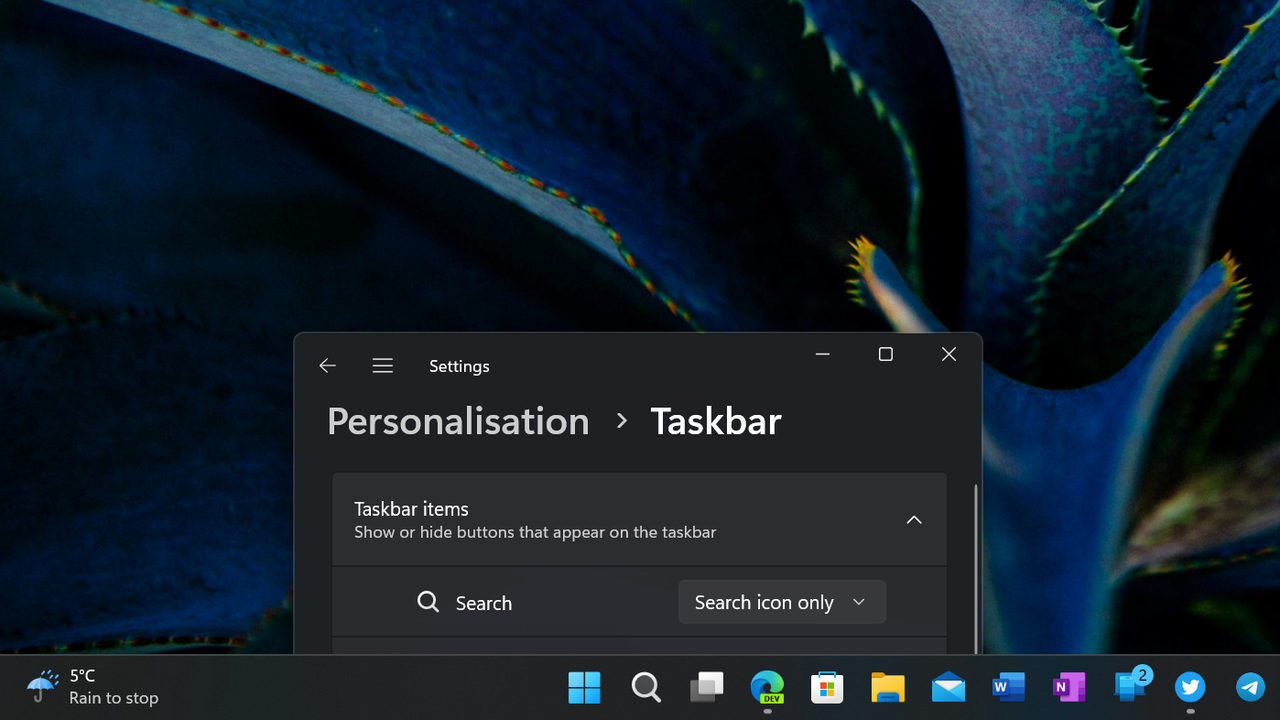Open the Search icon only dropdown
1280x720 pixels.
tap(782, 602)
